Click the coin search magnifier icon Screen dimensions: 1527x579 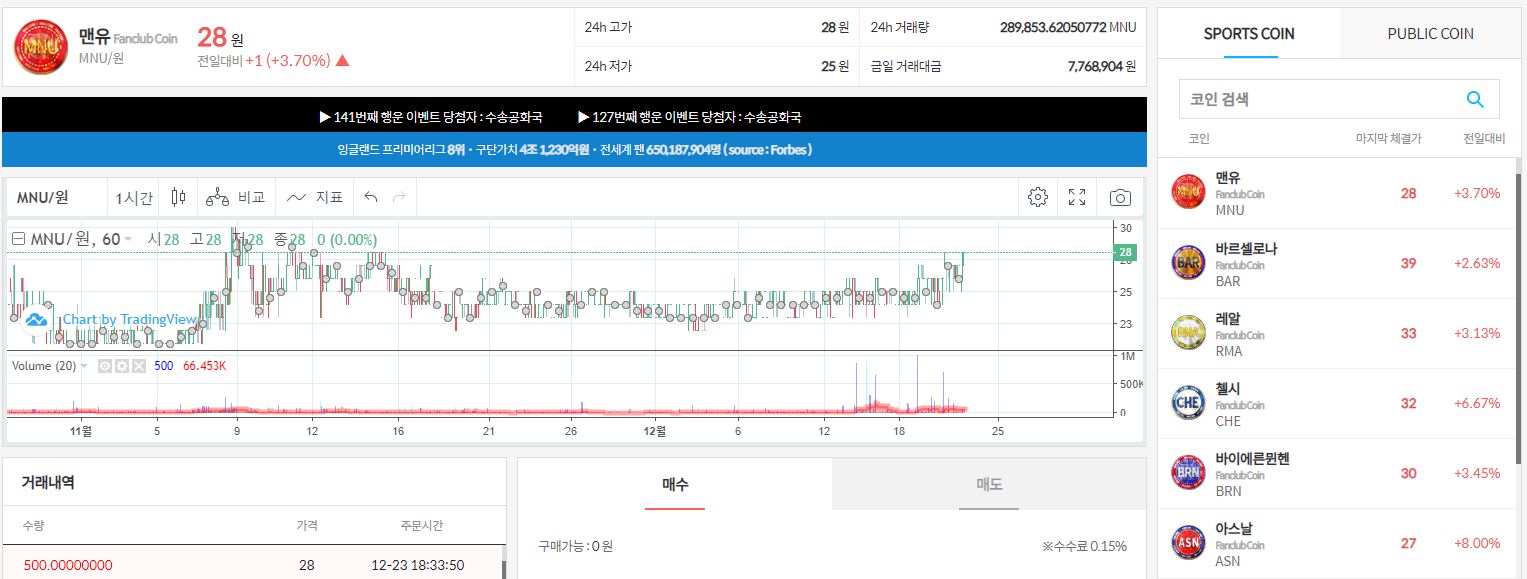[1475, 99]
